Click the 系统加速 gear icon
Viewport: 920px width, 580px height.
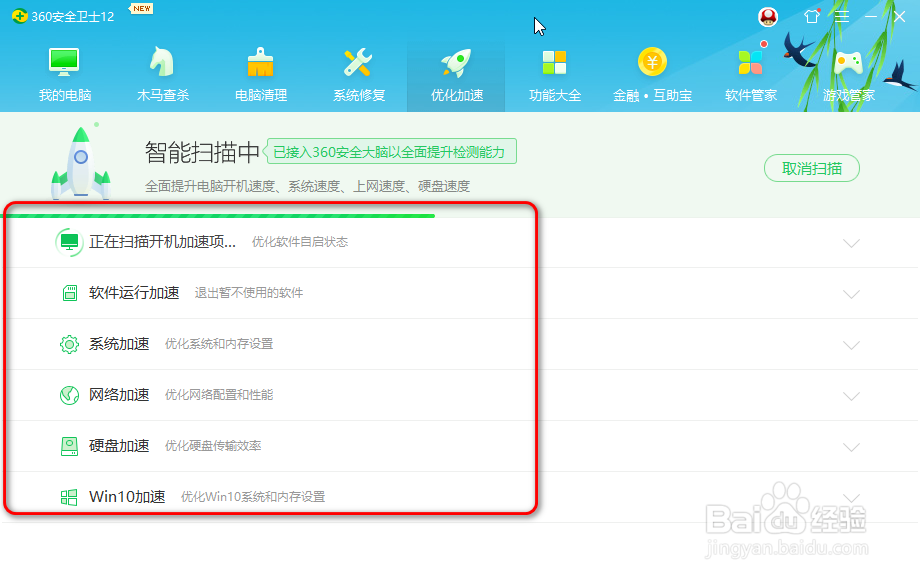[68, 343]
